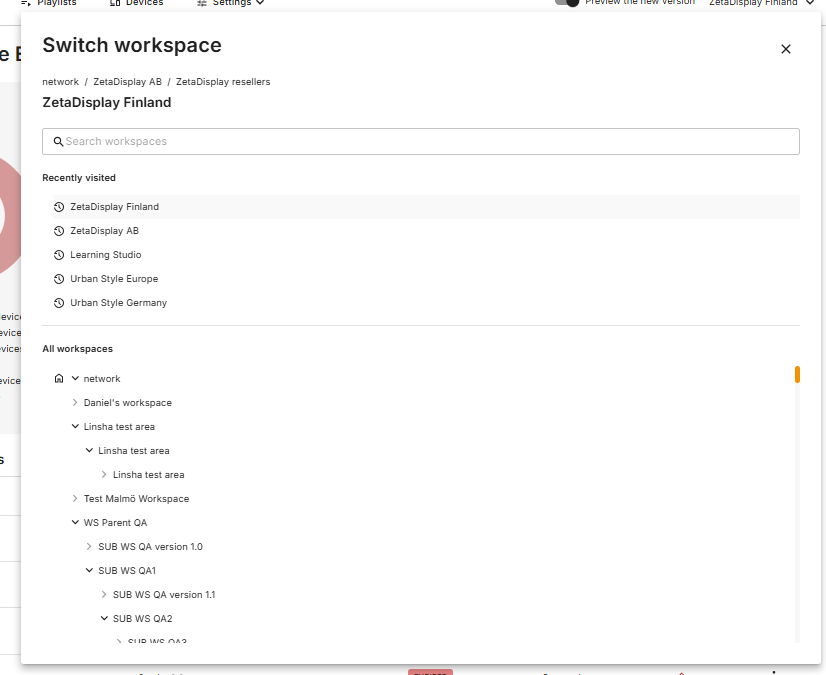Image resolution: width=826 pixels, height=675 pixels.
Task: Click the Search workspaces input field
Action: tap(420, 141)
